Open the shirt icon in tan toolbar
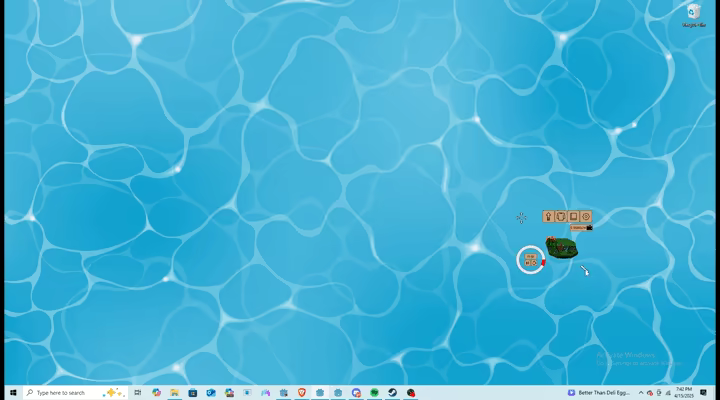The width and height of the screenshot is (720, 400). point(561,216)
